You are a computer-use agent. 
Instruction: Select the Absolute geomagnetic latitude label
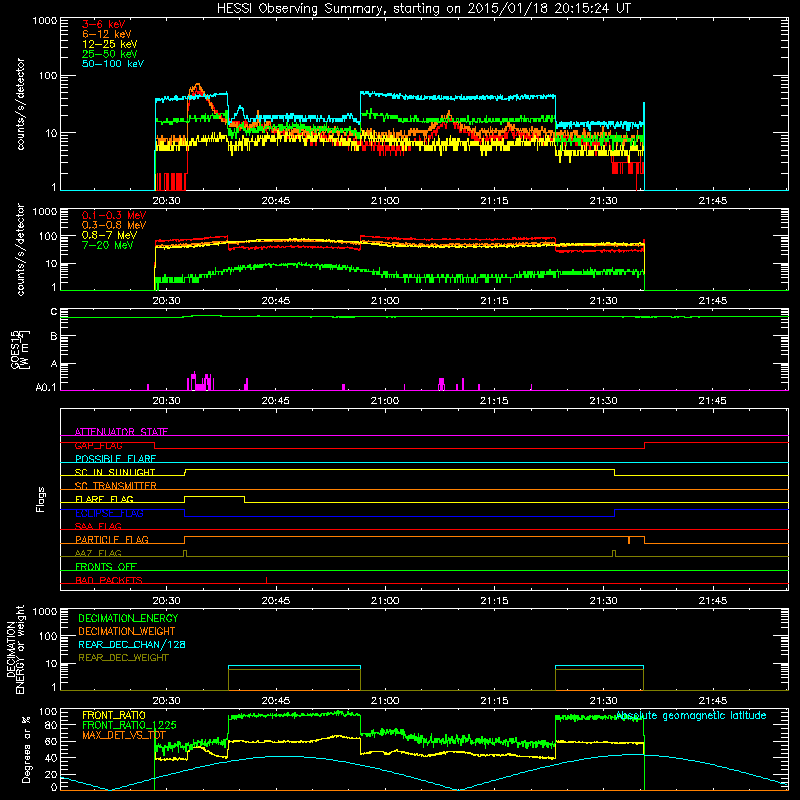pos(691,716)
